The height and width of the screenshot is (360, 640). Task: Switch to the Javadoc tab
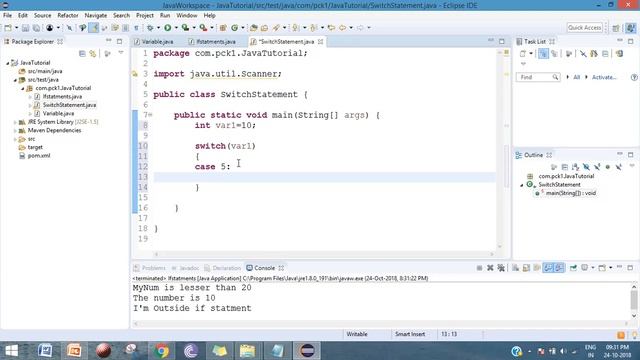click(185, 268)
